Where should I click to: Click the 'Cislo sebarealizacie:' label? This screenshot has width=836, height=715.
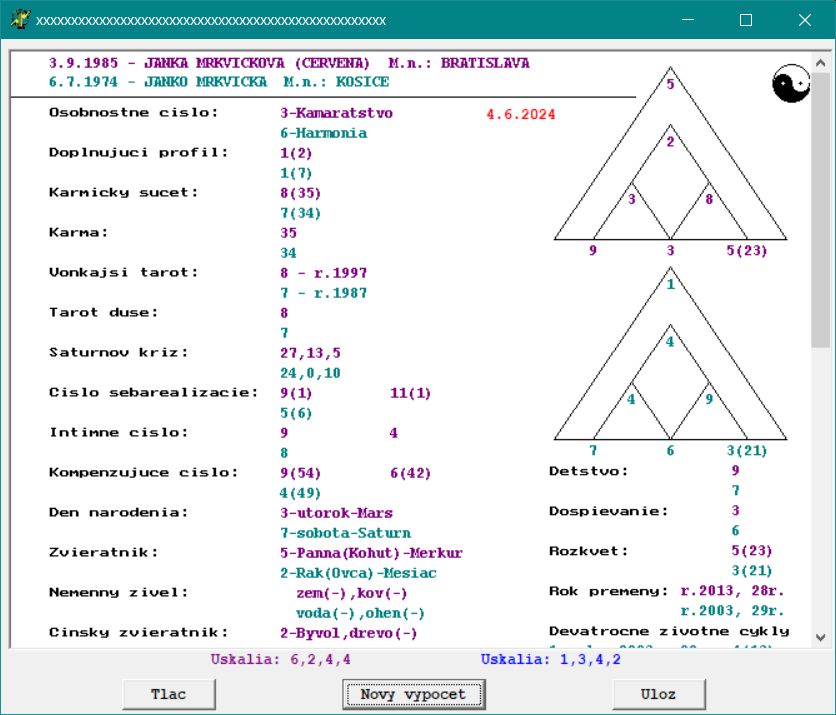[x=154, y=392]
